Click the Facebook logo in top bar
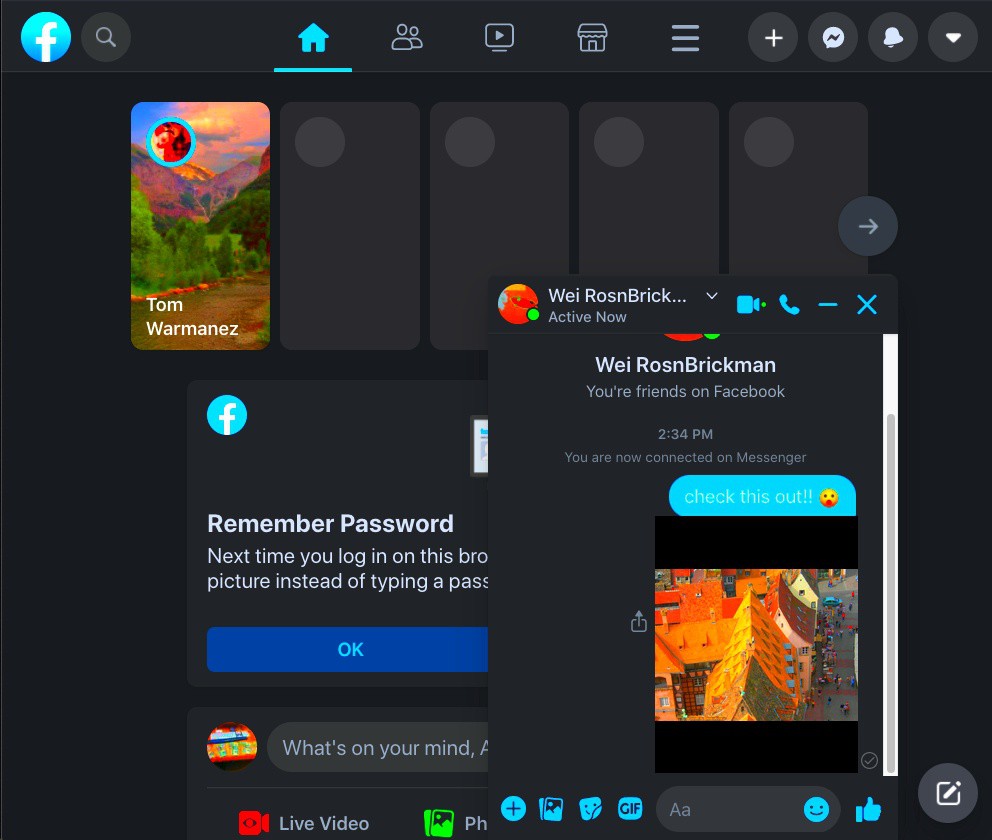The height and width of the screenshot is (840, 992). tap(46, 37)
